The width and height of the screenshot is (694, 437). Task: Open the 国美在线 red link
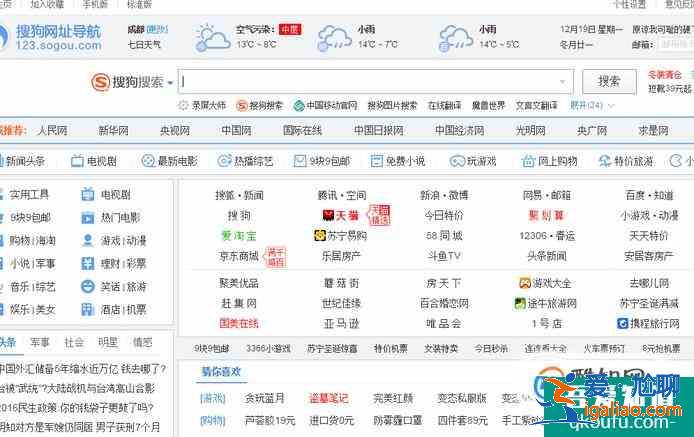[x=239, y=323]
